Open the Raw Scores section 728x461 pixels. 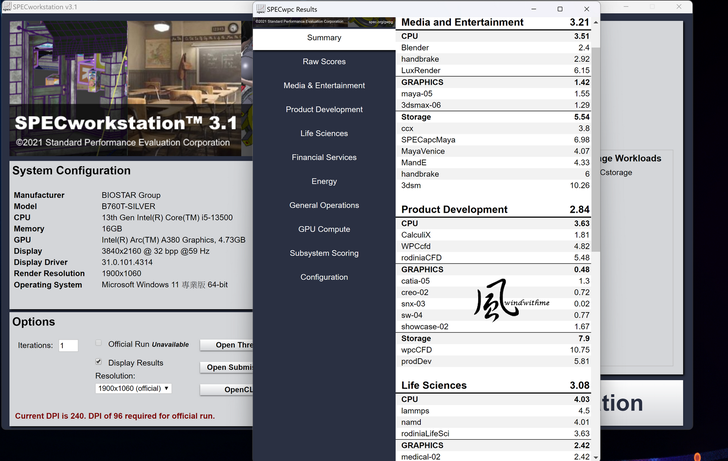click(324, 61)
